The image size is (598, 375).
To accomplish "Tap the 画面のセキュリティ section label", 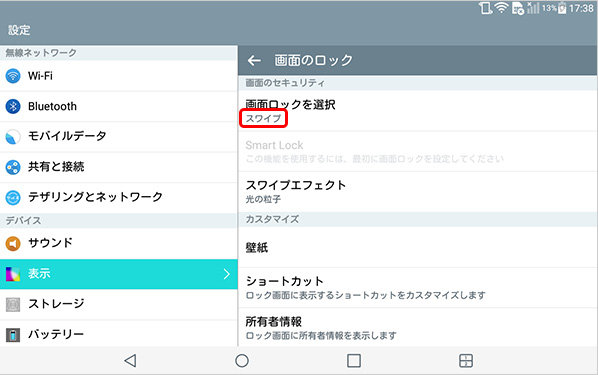I will point(285,83).
